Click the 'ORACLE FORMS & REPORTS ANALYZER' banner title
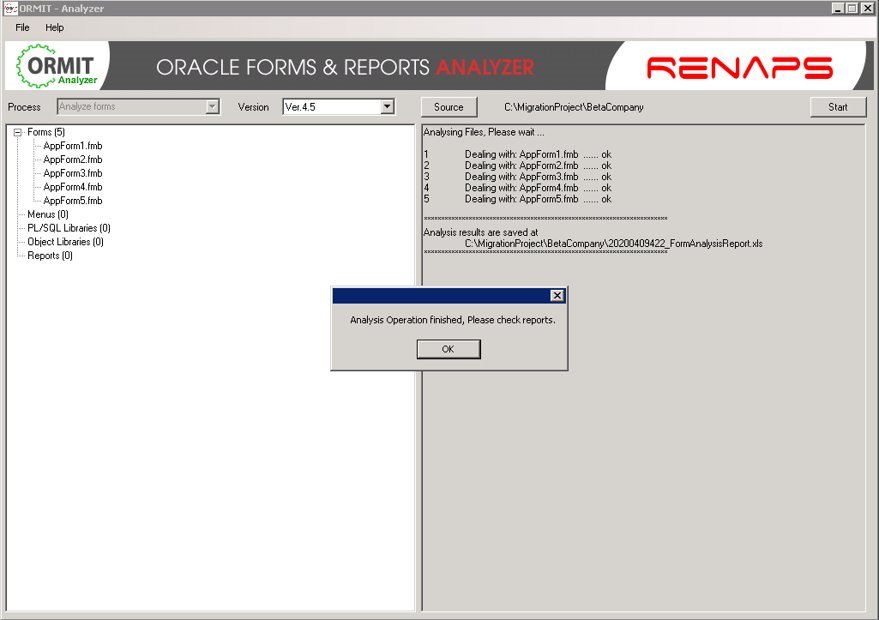The height and width of the screenshot is (620, 879). click(x=345, y=67)
